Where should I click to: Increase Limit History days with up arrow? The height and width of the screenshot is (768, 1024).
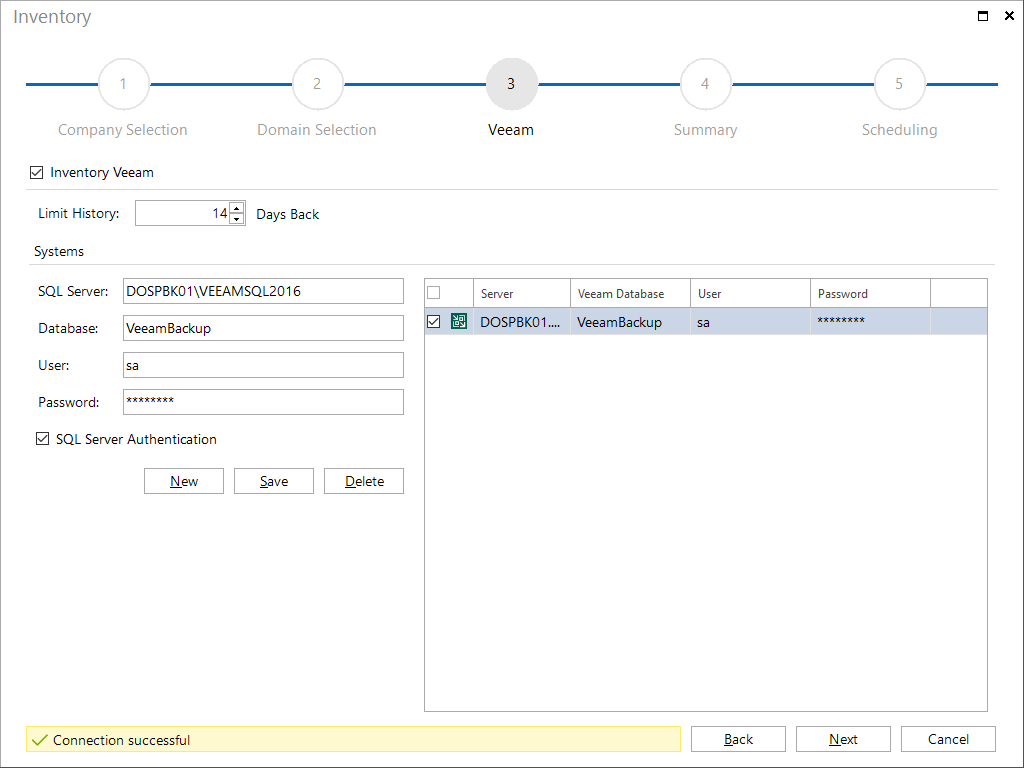pos(237,208)
